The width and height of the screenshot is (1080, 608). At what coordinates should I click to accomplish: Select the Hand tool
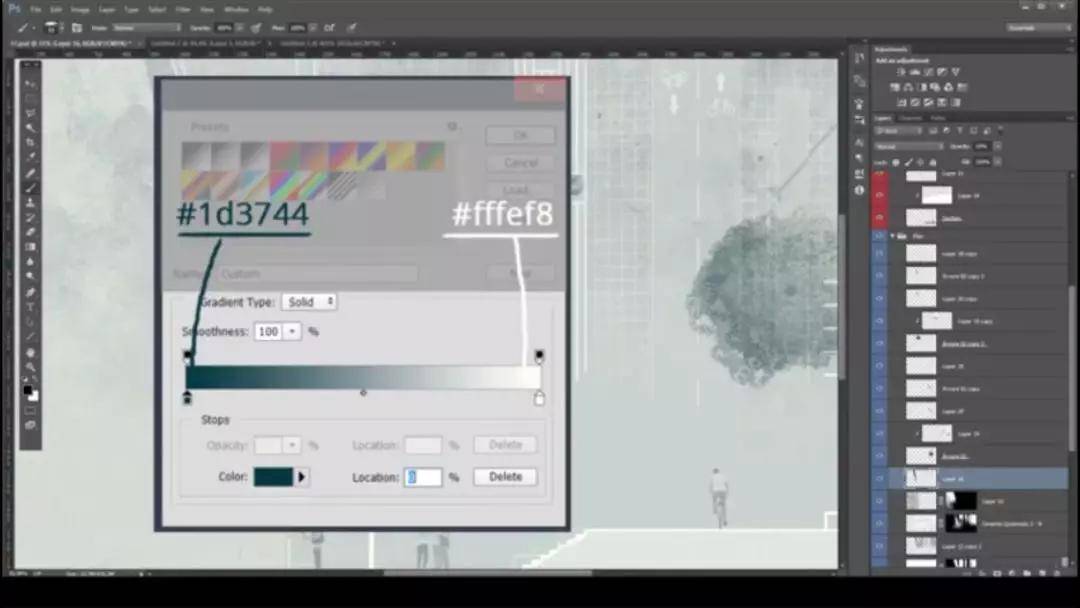click(31, 352)
